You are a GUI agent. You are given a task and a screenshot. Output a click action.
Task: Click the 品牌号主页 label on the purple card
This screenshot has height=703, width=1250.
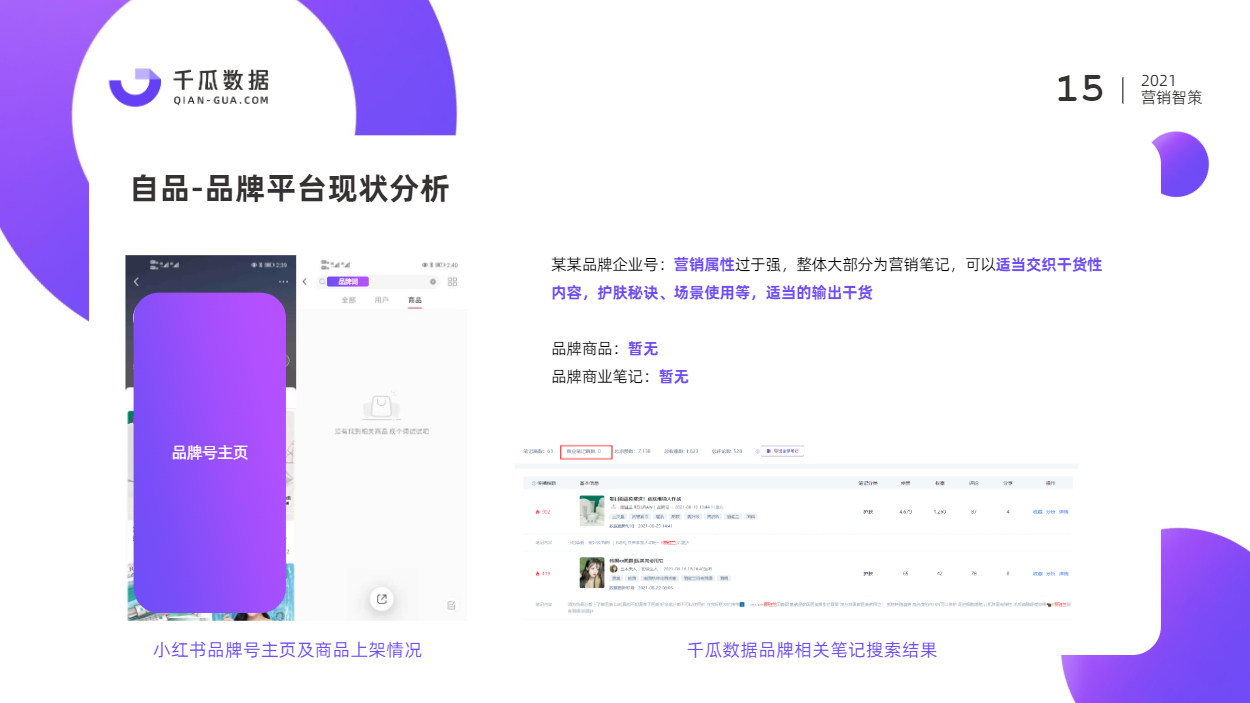point(210,453)
